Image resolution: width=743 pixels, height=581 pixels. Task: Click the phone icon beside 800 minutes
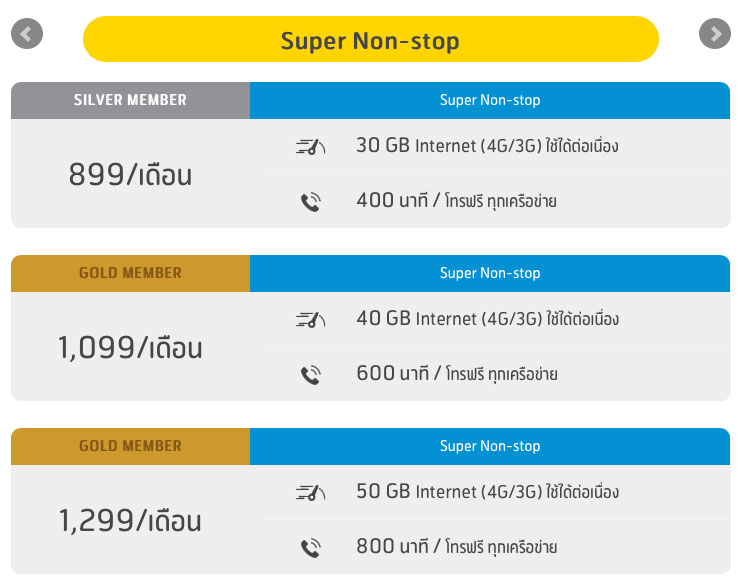[x=311, y=547]
